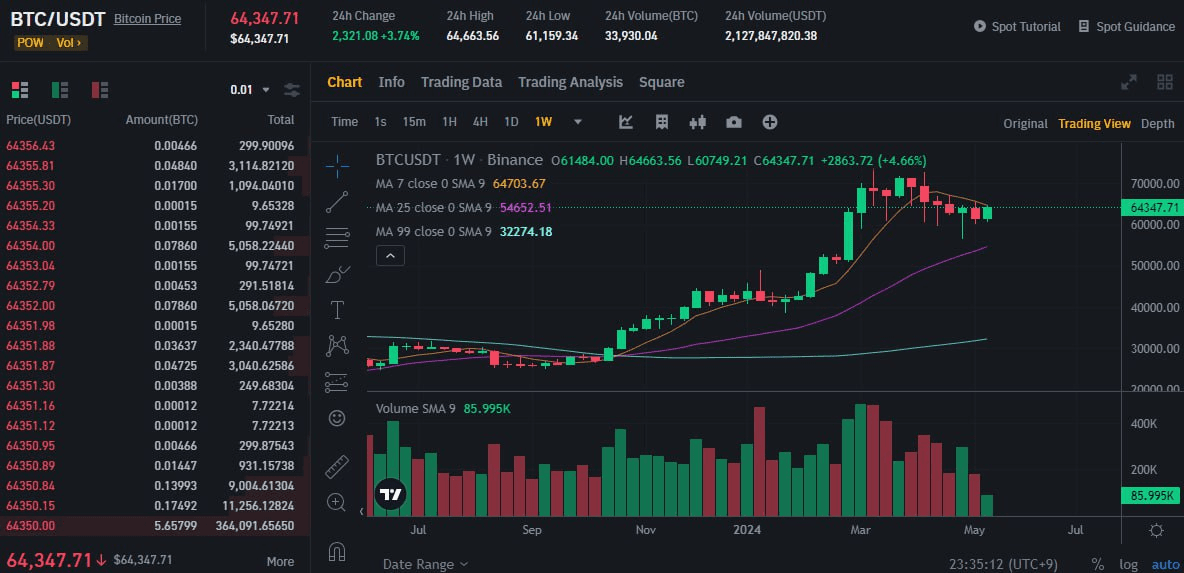Open chart settings gear icon

tap(1155, 531)
